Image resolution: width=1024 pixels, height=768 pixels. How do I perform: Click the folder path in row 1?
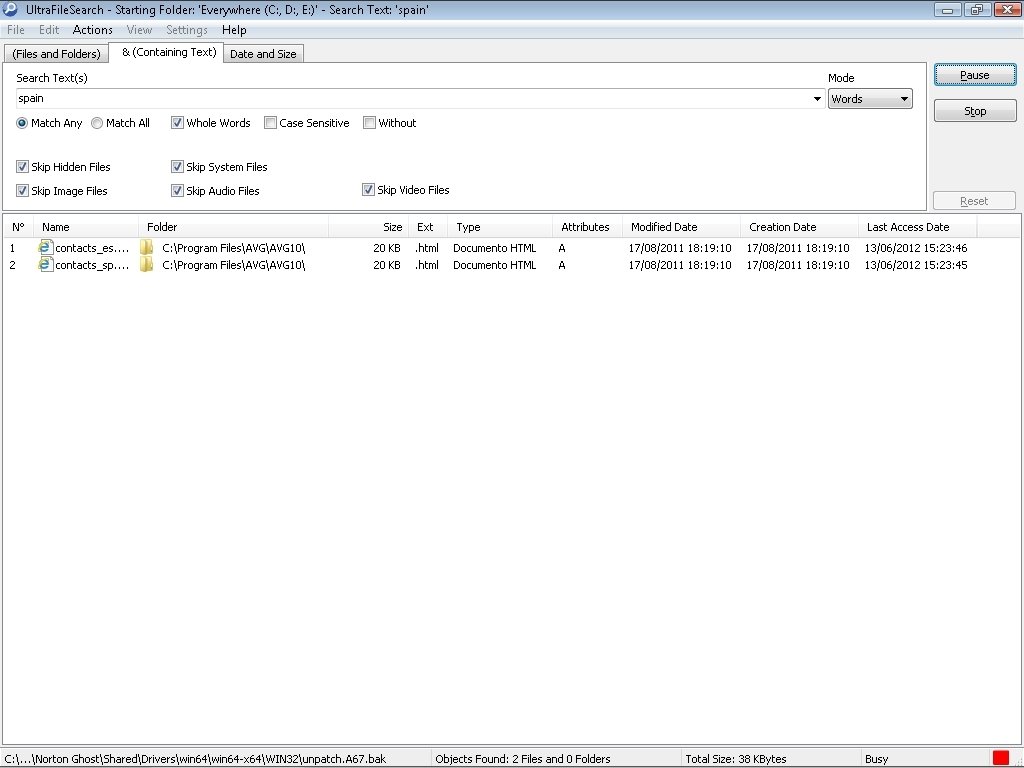[234, 248]
